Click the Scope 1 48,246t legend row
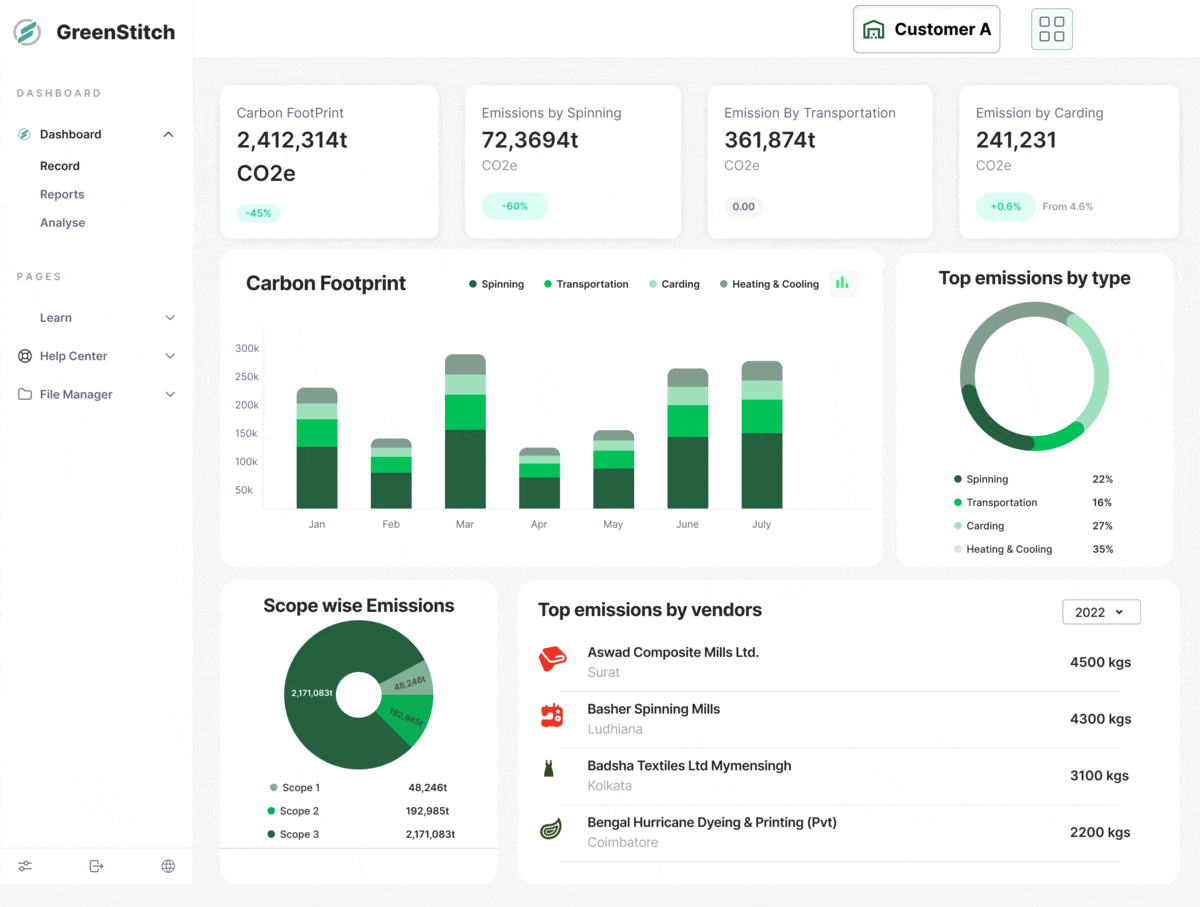Image resolution: width=1200 pixels, height=907 pixels. tap(358, 788)
